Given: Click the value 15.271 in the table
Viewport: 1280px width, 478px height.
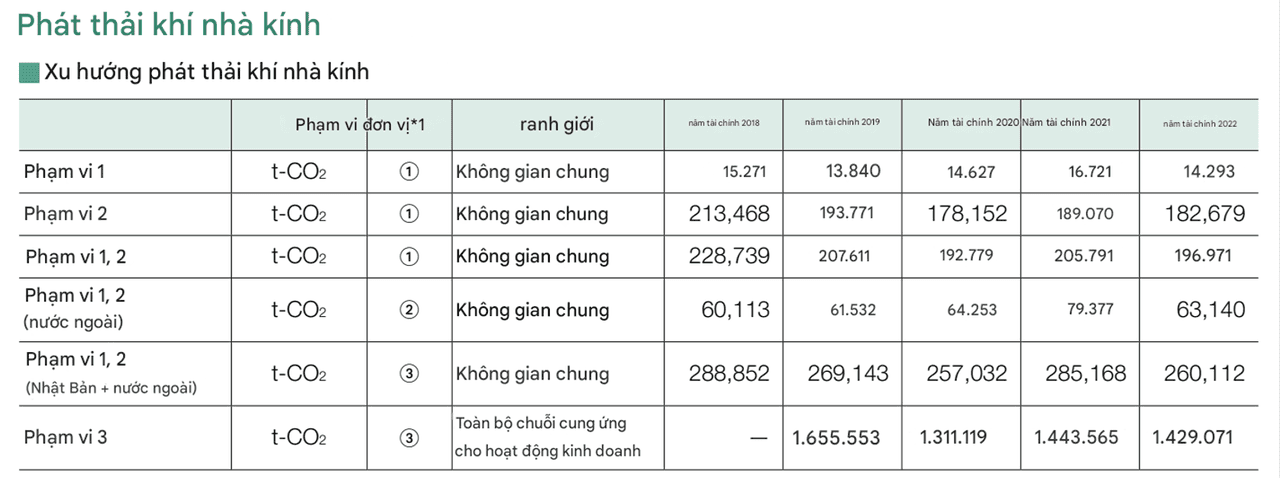Looking at the screenshot, I should [744, 172].
